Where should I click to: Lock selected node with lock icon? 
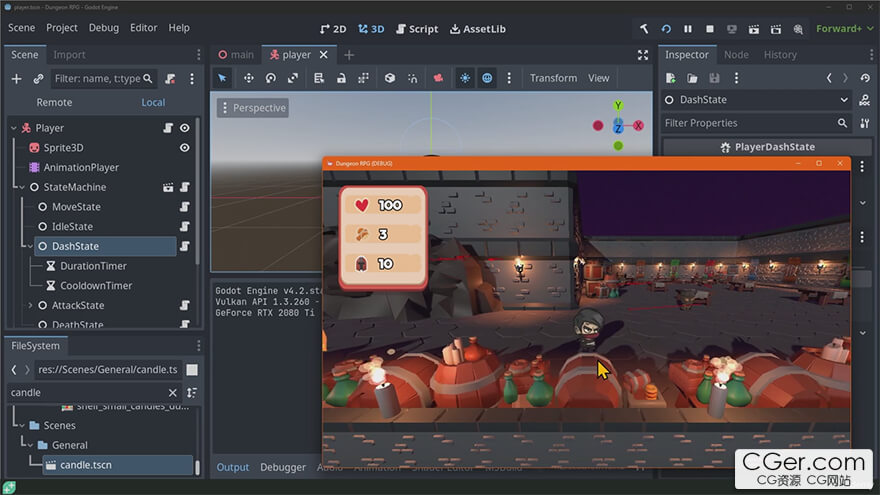click(341, 78)
